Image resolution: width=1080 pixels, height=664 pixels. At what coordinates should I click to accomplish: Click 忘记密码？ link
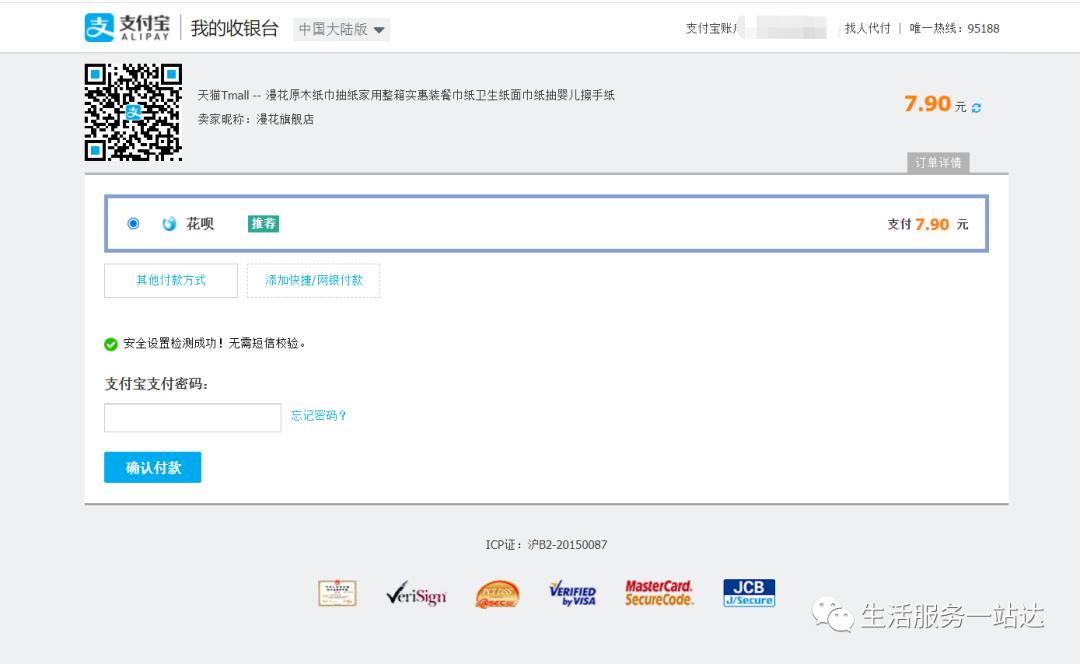[x=318, y=415]
